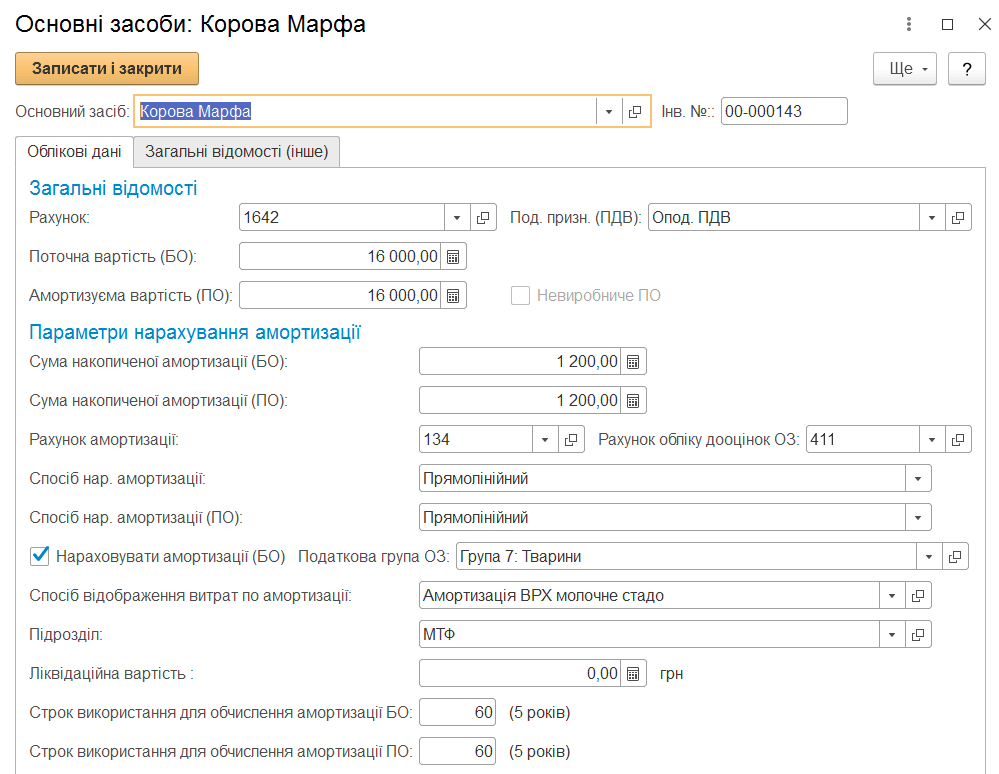This screenshot has height=774, width=999.
Task: Click the ? help button
Action: (967, 68)
